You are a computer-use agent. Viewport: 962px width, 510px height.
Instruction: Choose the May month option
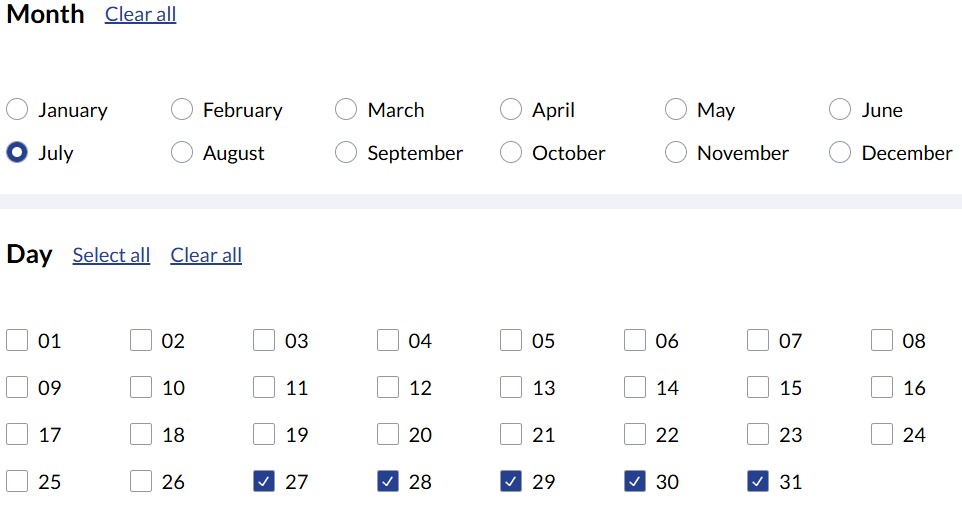676,110
